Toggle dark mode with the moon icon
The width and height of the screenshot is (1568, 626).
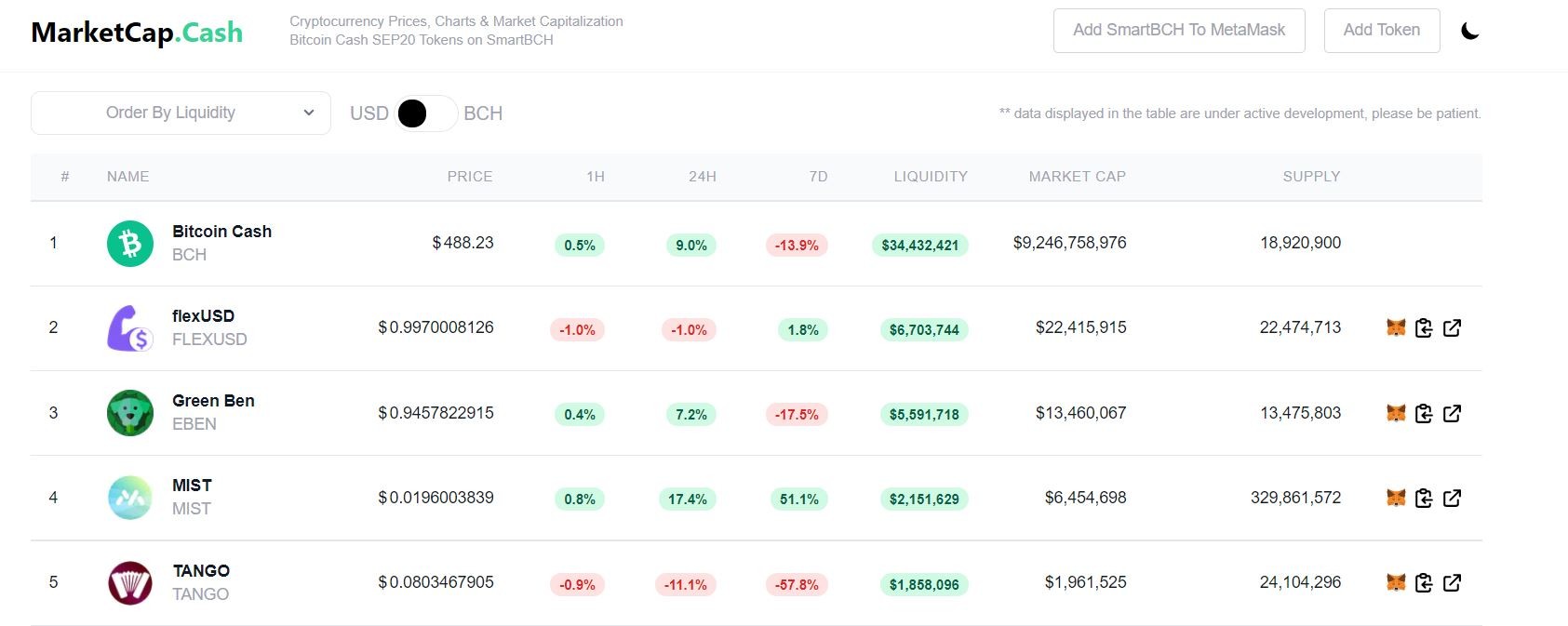click(1470, 31)
